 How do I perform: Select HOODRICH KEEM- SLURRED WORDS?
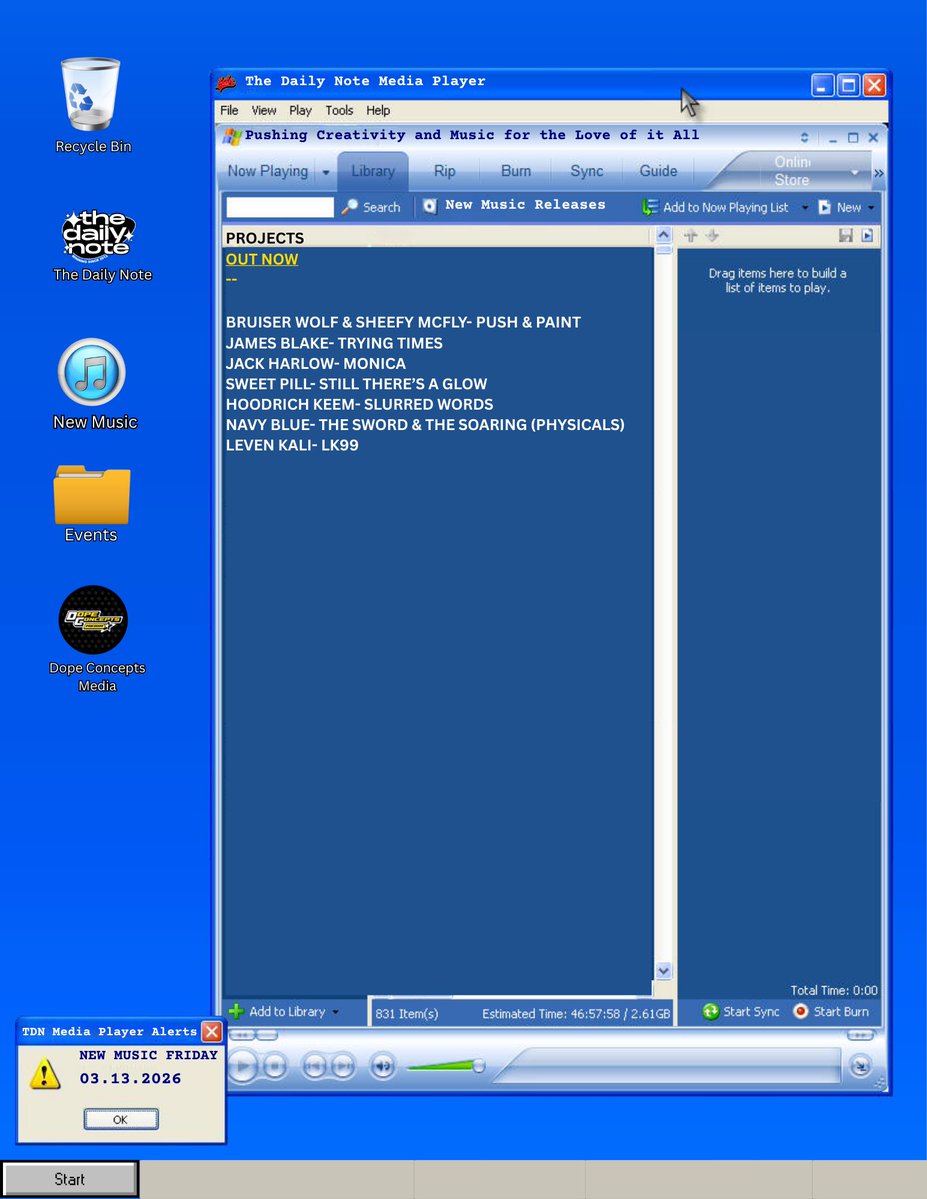pos(359,405)
